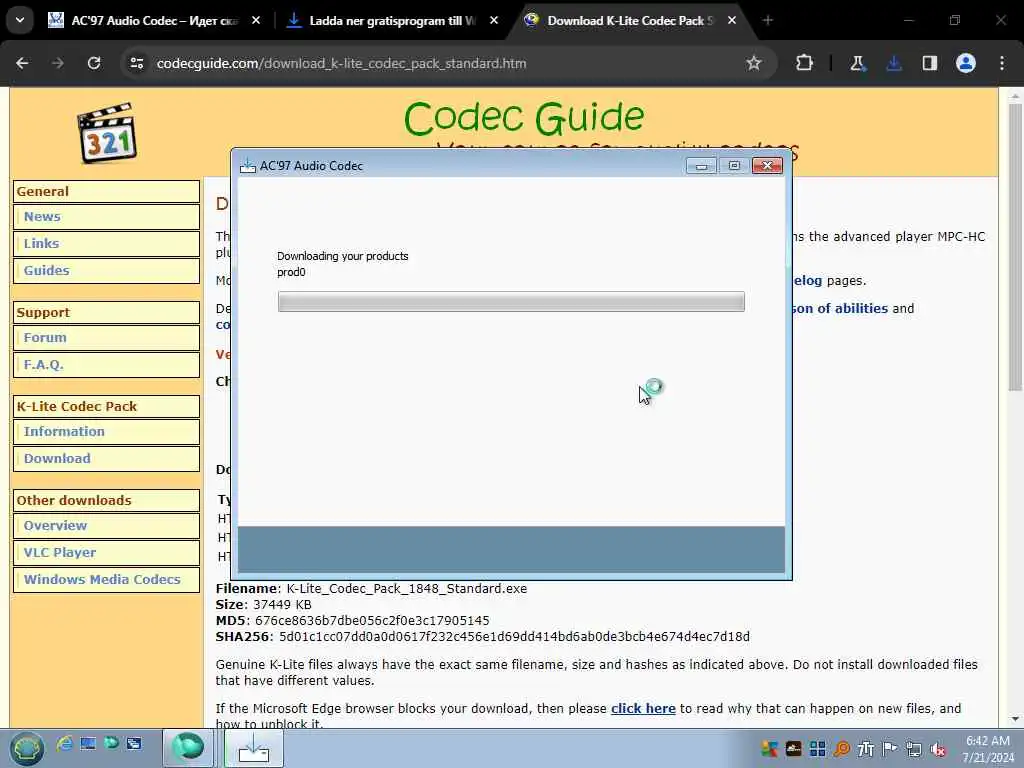Image resolution: width=1024 pixels, height=768 pixels.
Task: Open the Forum sidebar link
Action: [x=106, y=338]
